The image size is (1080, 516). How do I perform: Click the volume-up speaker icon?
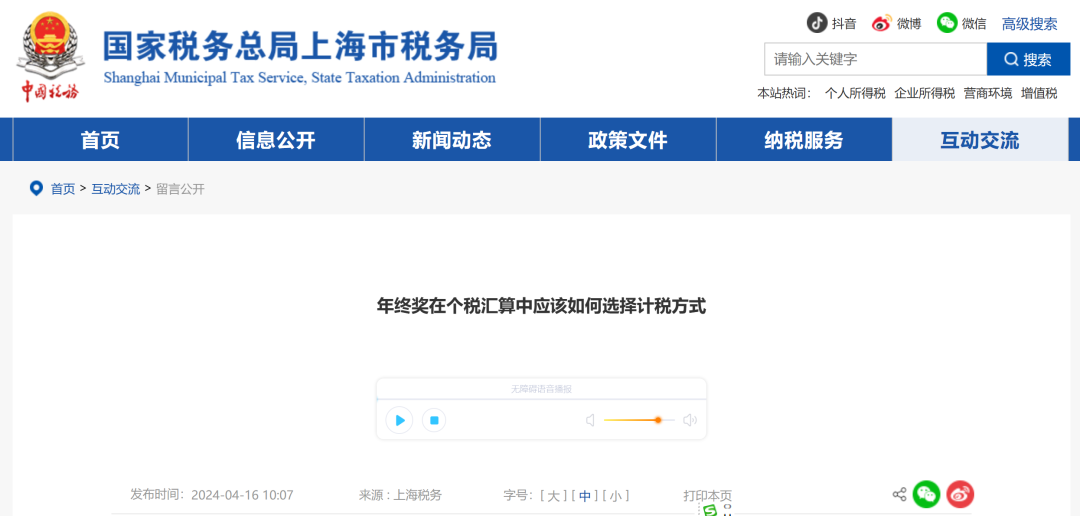pos(689,420)
